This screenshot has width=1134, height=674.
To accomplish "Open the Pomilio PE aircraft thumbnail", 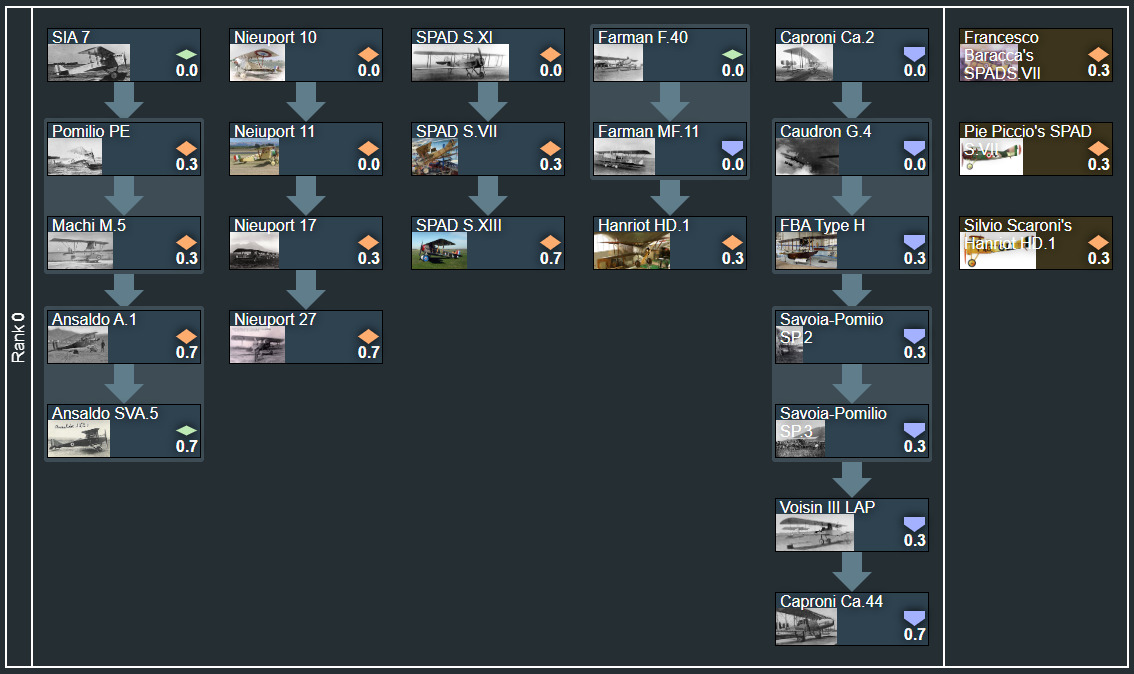I will (x=77, y=156).
